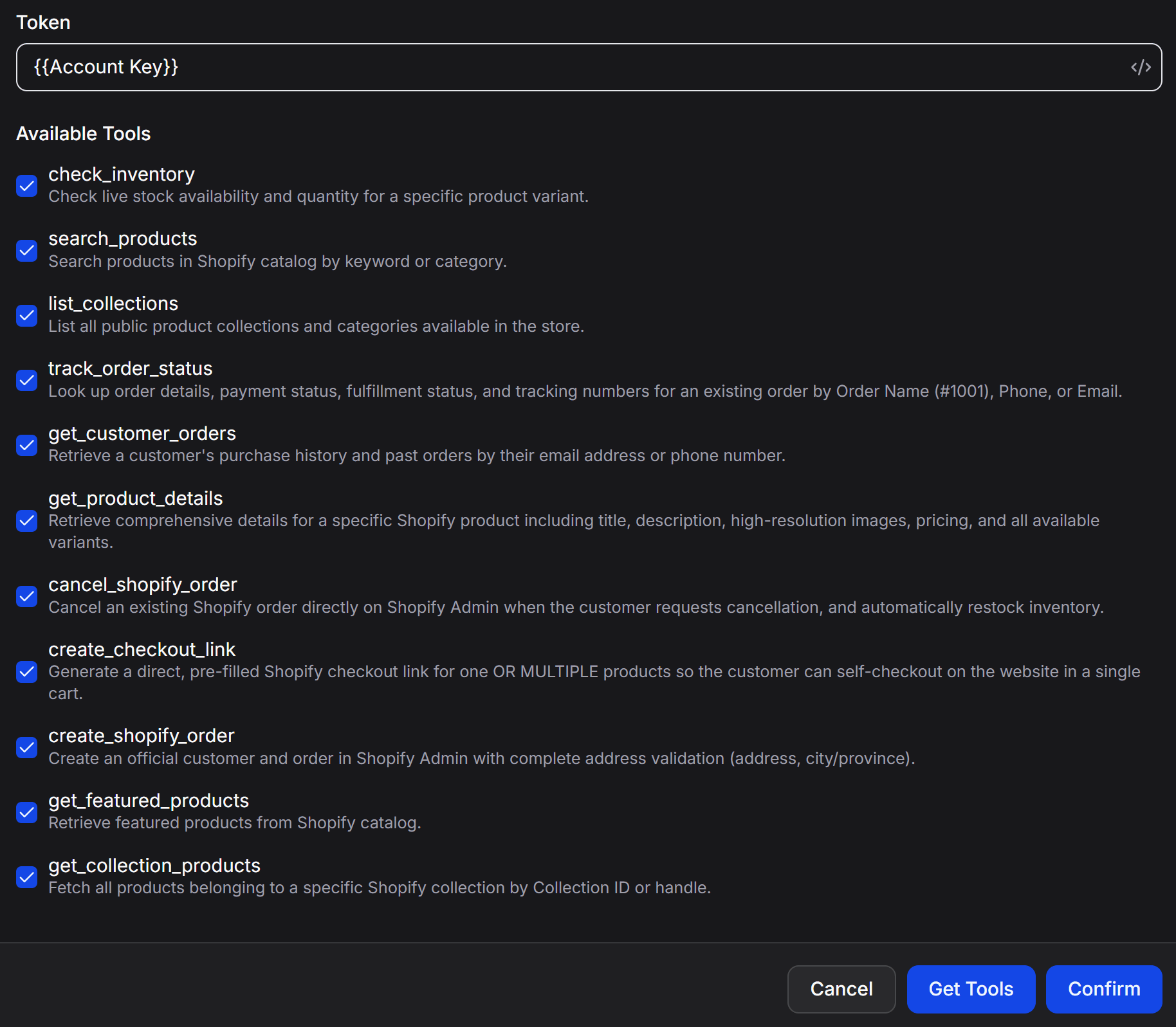Uncheck the create_shopify_order checkbox
The image size is (1176, 1027).
click(27, 748)
